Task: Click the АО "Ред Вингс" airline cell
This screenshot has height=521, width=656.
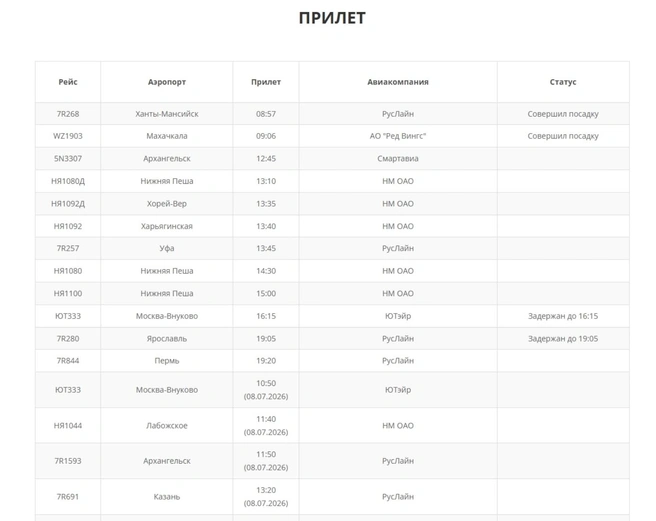Action: (x=398, y=136)
